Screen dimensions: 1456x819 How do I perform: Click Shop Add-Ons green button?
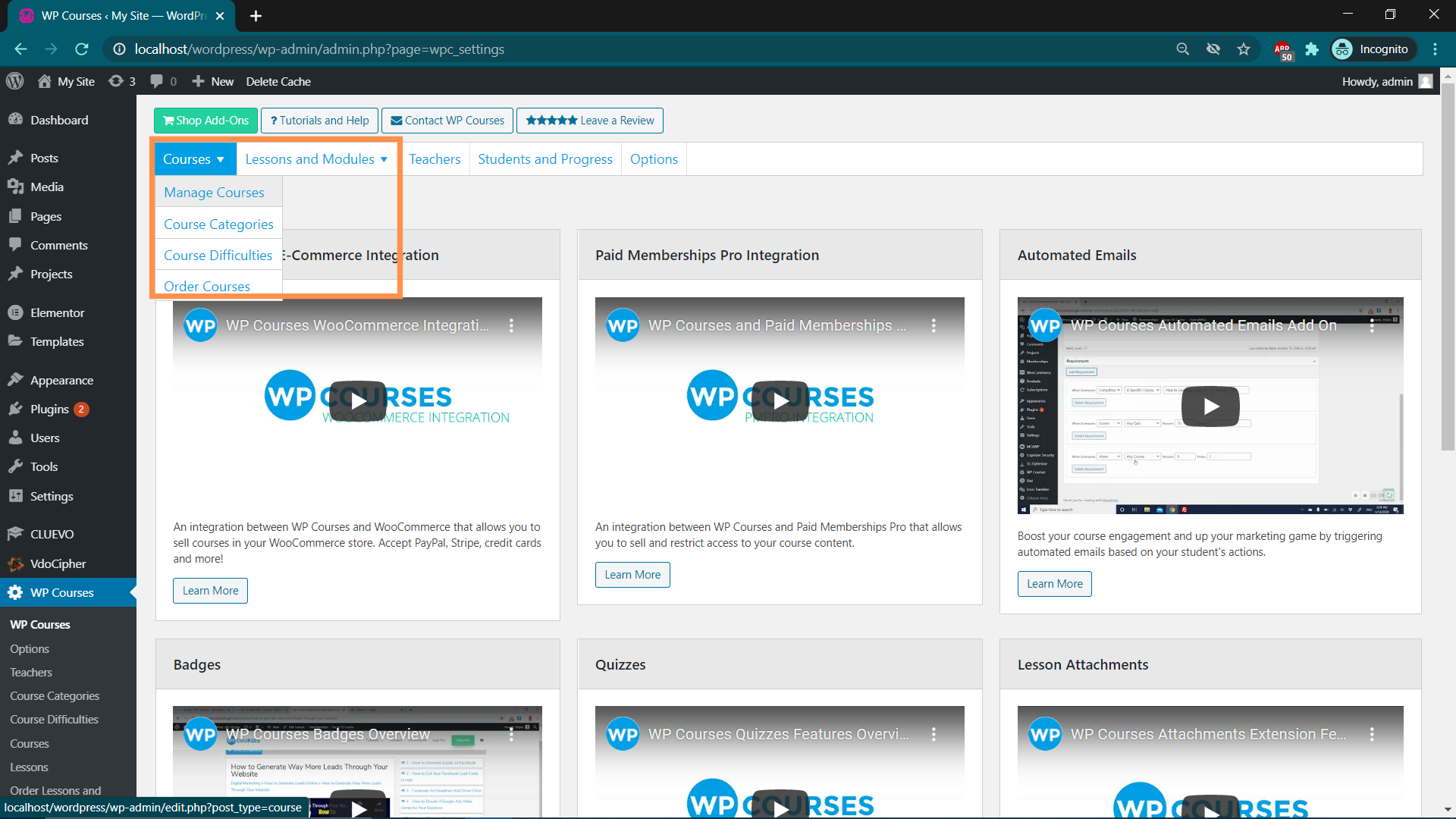[206, 121]
